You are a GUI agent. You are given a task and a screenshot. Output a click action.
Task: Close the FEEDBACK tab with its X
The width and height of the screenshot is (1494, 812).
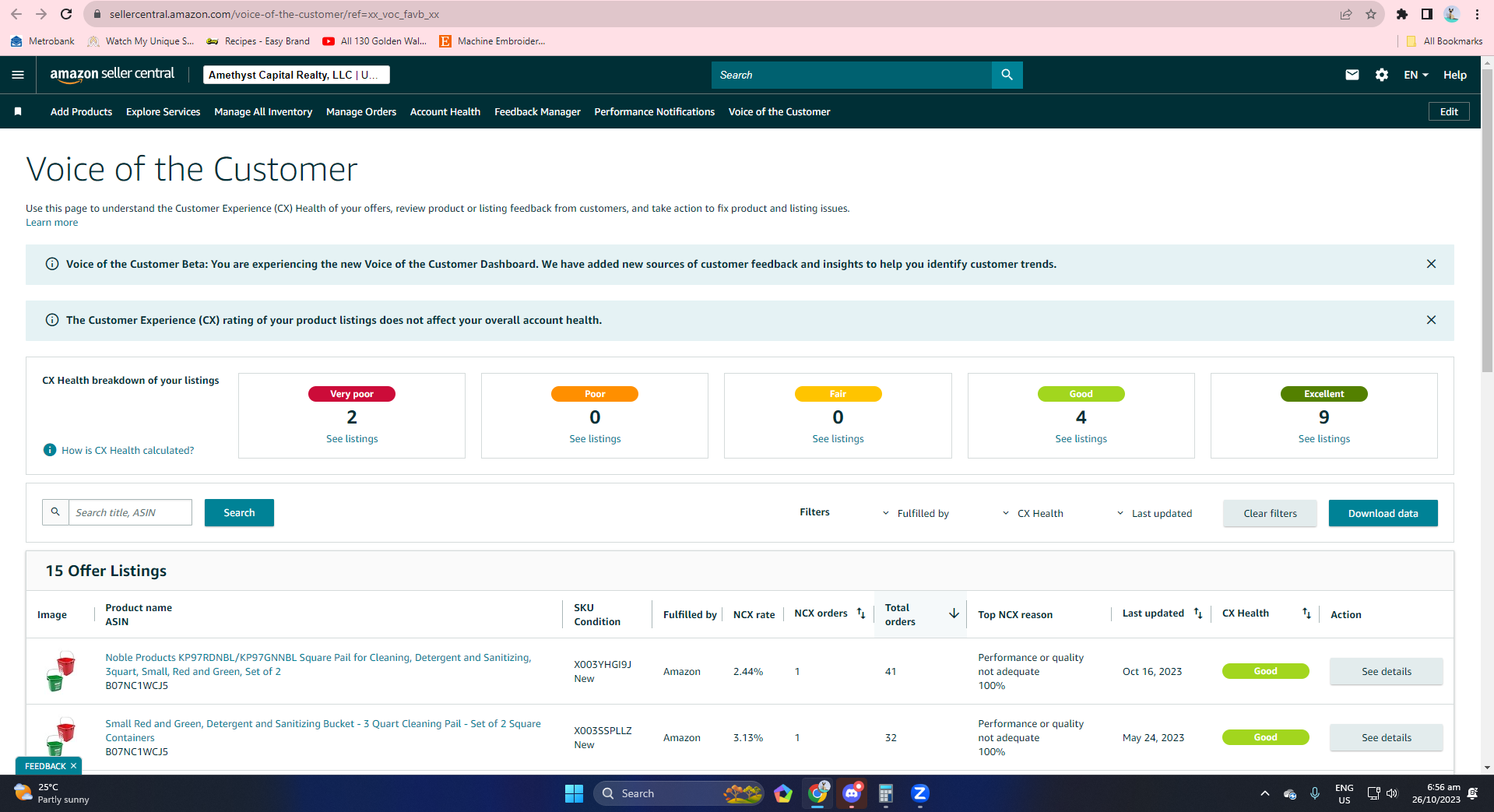pos(73,766)
